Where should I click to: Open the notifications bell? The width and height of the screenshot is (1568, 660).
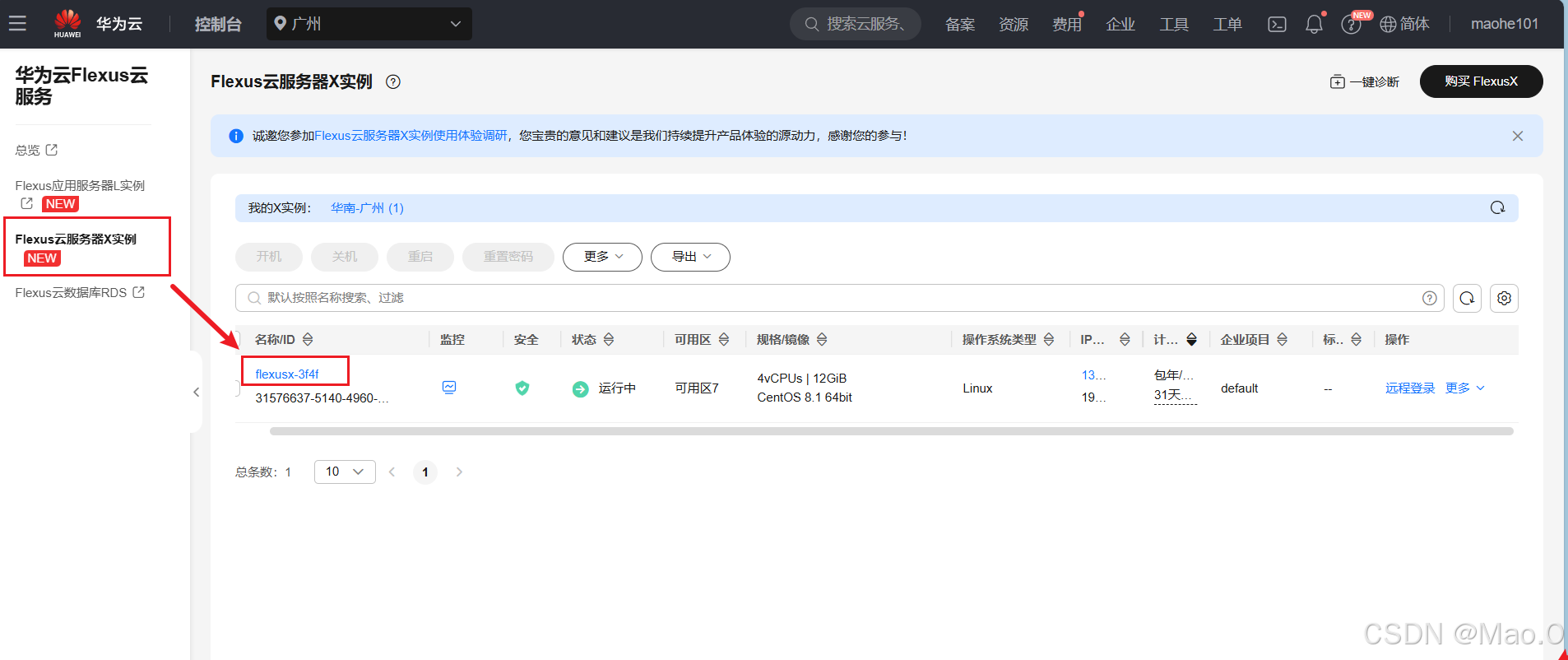(x=1314, y=25)
